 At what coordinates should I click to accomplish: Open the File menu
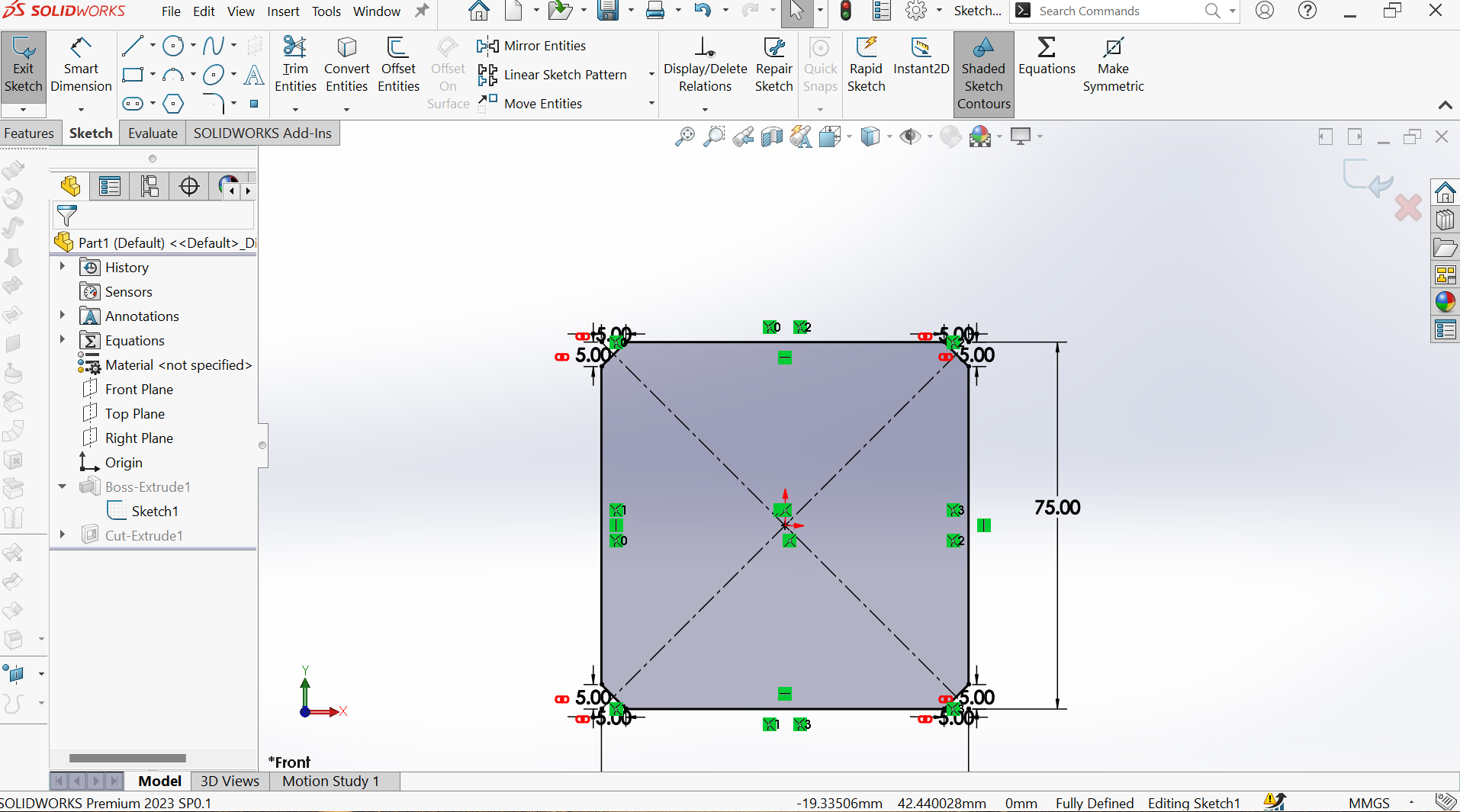coord(171,11)
